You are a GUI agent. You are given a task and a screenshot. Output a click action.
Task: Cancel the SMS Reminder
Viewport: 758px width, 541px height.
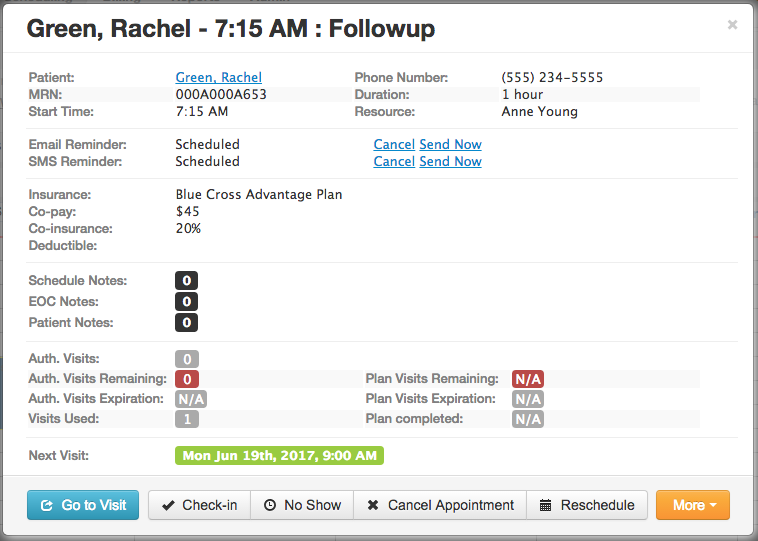point(394,161)
